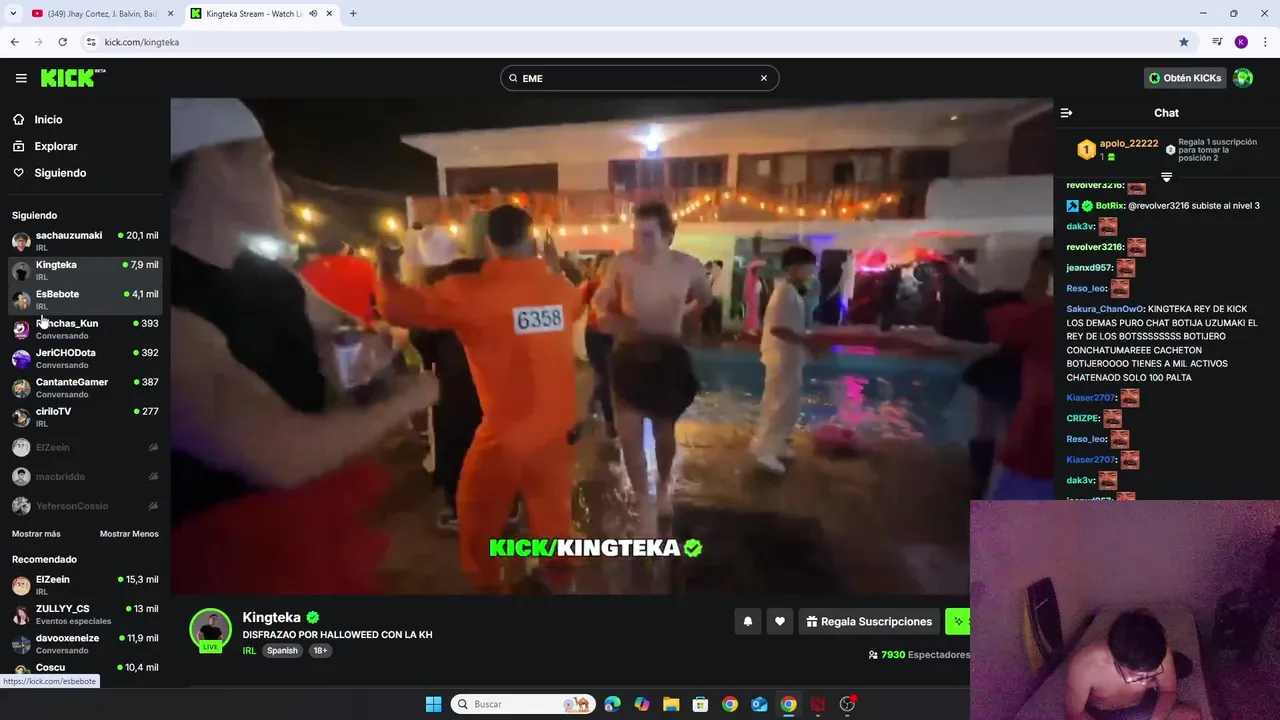Open Copilot from taskbar

(x=642, y=704)
